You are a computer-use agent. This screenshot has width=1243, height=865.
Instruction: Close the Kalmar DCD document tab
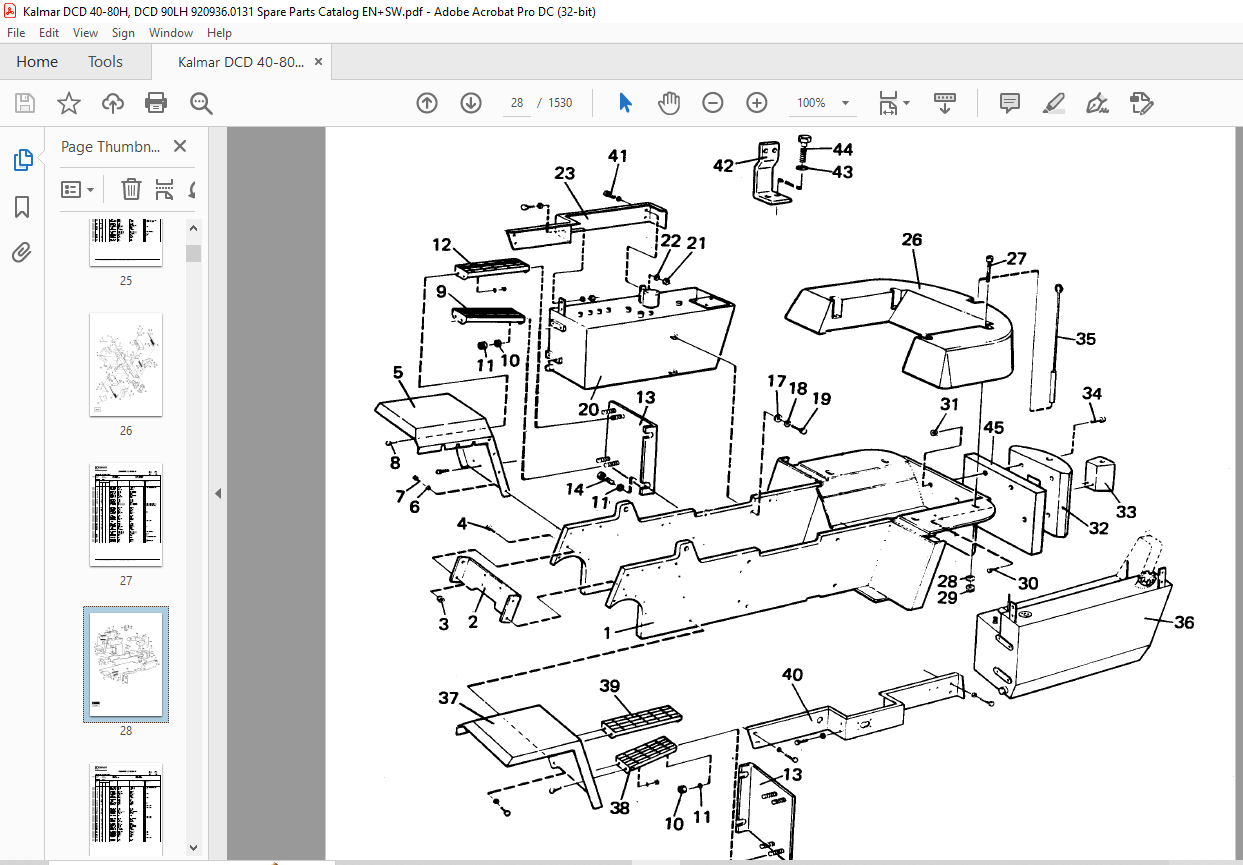click(318, 62)
